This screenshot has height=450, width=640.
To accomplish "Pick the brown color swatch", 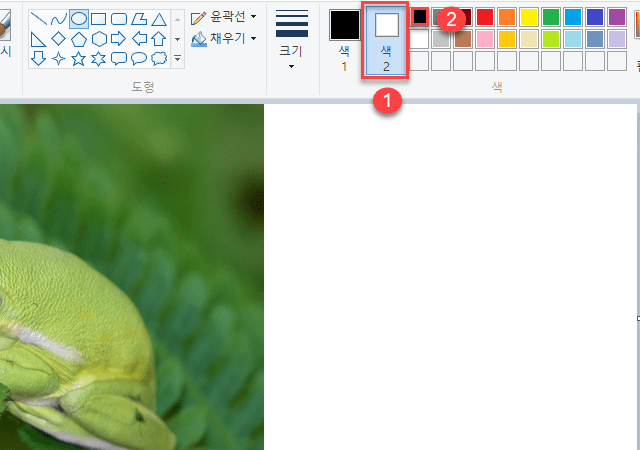I will (463, 39).
